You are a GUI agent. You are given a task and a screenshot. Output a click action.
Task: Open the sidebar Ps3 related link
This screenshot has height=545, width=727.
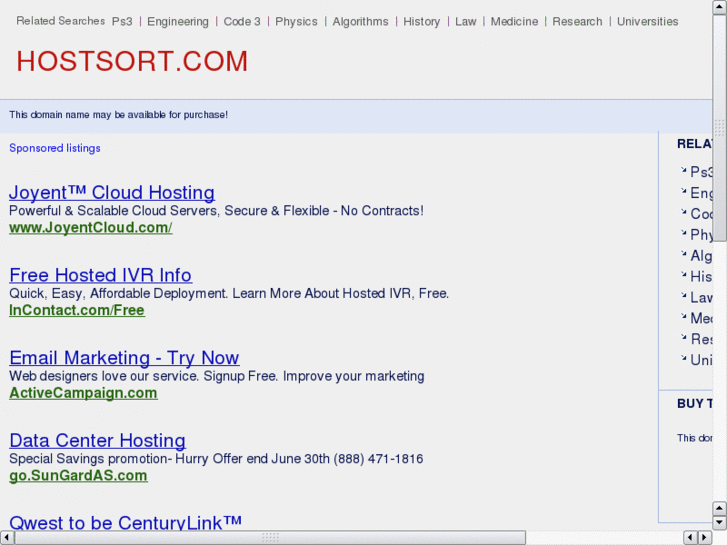pyautogui.click(x=701, y=172)
